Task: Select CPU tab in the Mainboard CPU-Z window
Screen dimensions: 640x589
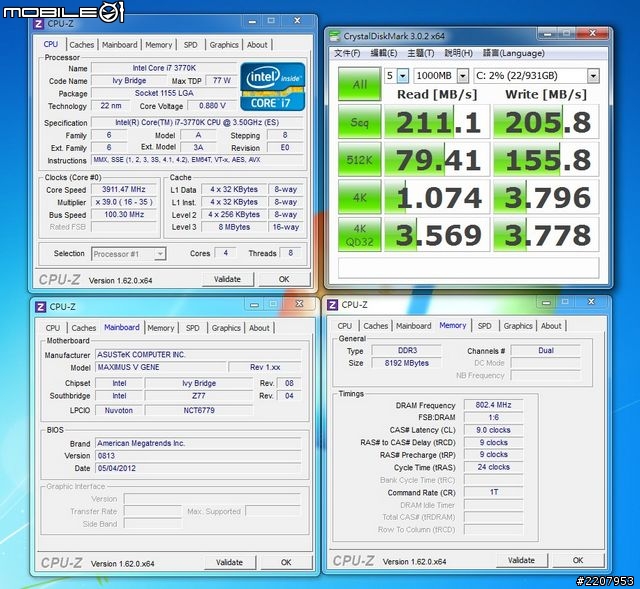Action: (x=53, y=328)
